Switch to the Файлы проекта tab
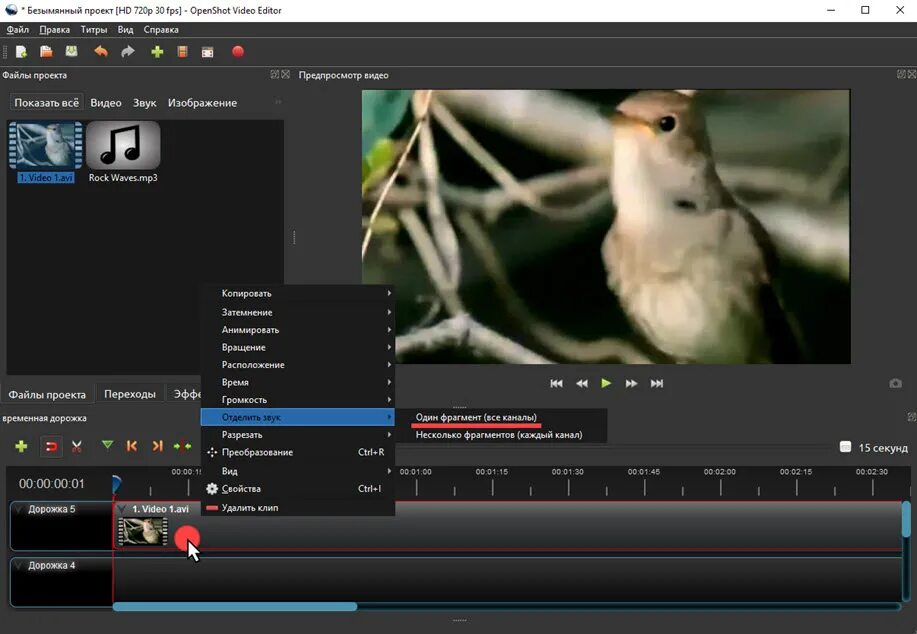 (47, 394)
